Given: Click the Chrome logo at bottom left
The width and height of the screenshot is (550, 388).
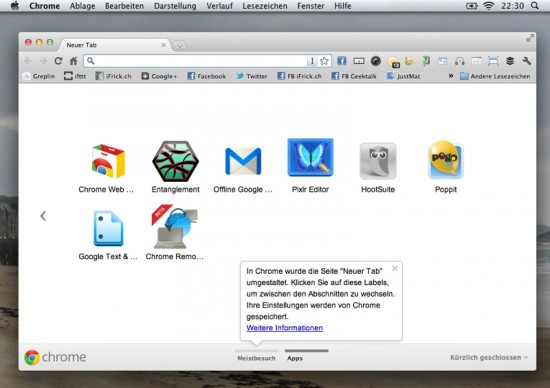Looking at the screenshot, I should pos(55,357).
